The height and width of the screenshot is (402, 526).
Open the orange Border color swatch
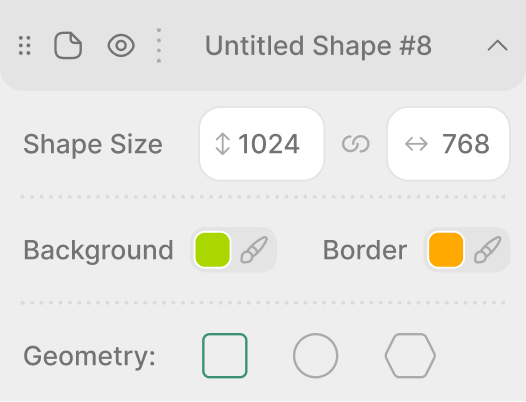coord(446,250)
